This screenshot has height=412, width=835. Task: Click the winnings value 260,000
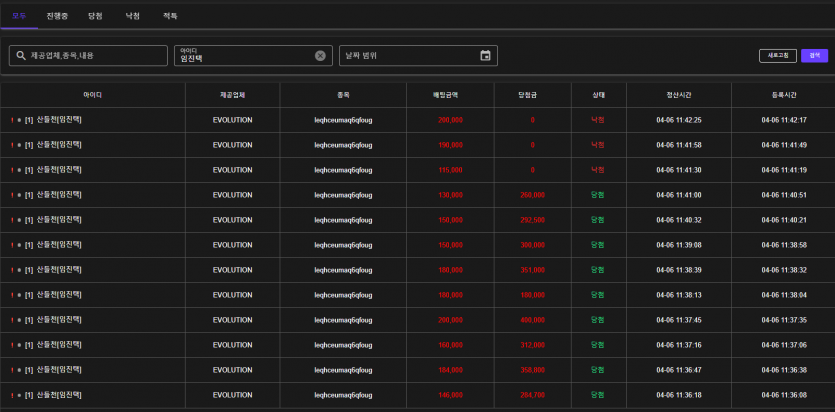[x=533, y=195]
